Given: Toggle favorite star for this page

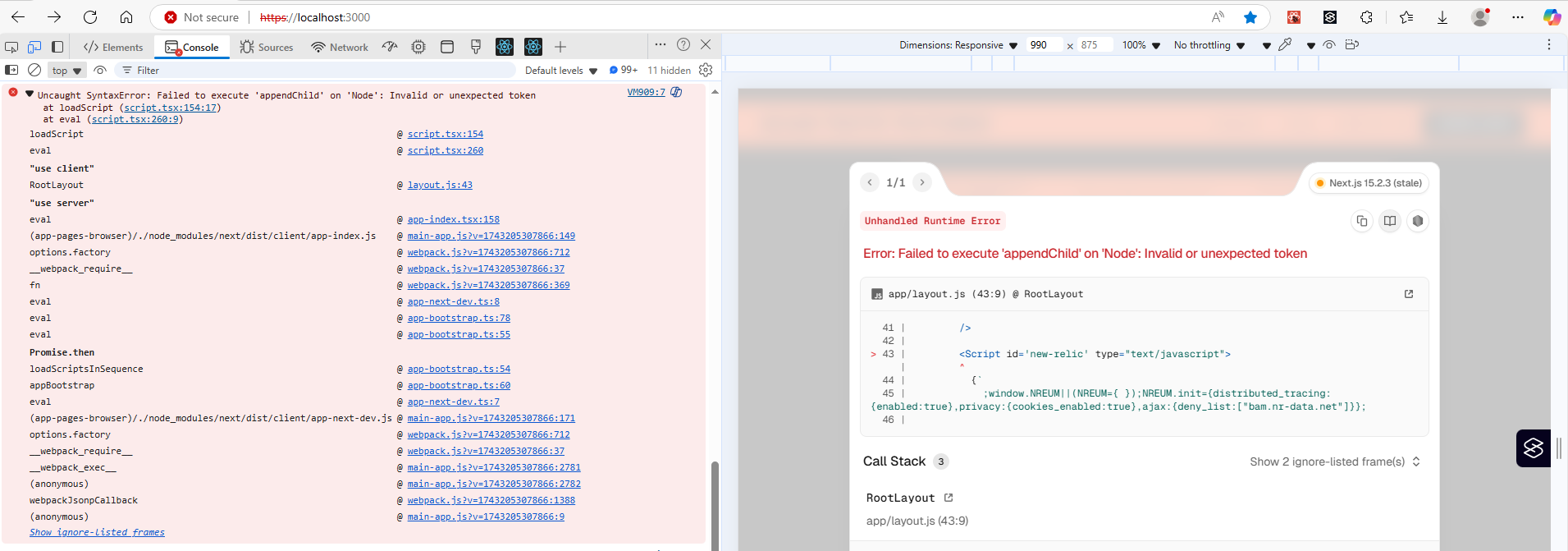Looking at the screenshot, I should coord(1250,17).
